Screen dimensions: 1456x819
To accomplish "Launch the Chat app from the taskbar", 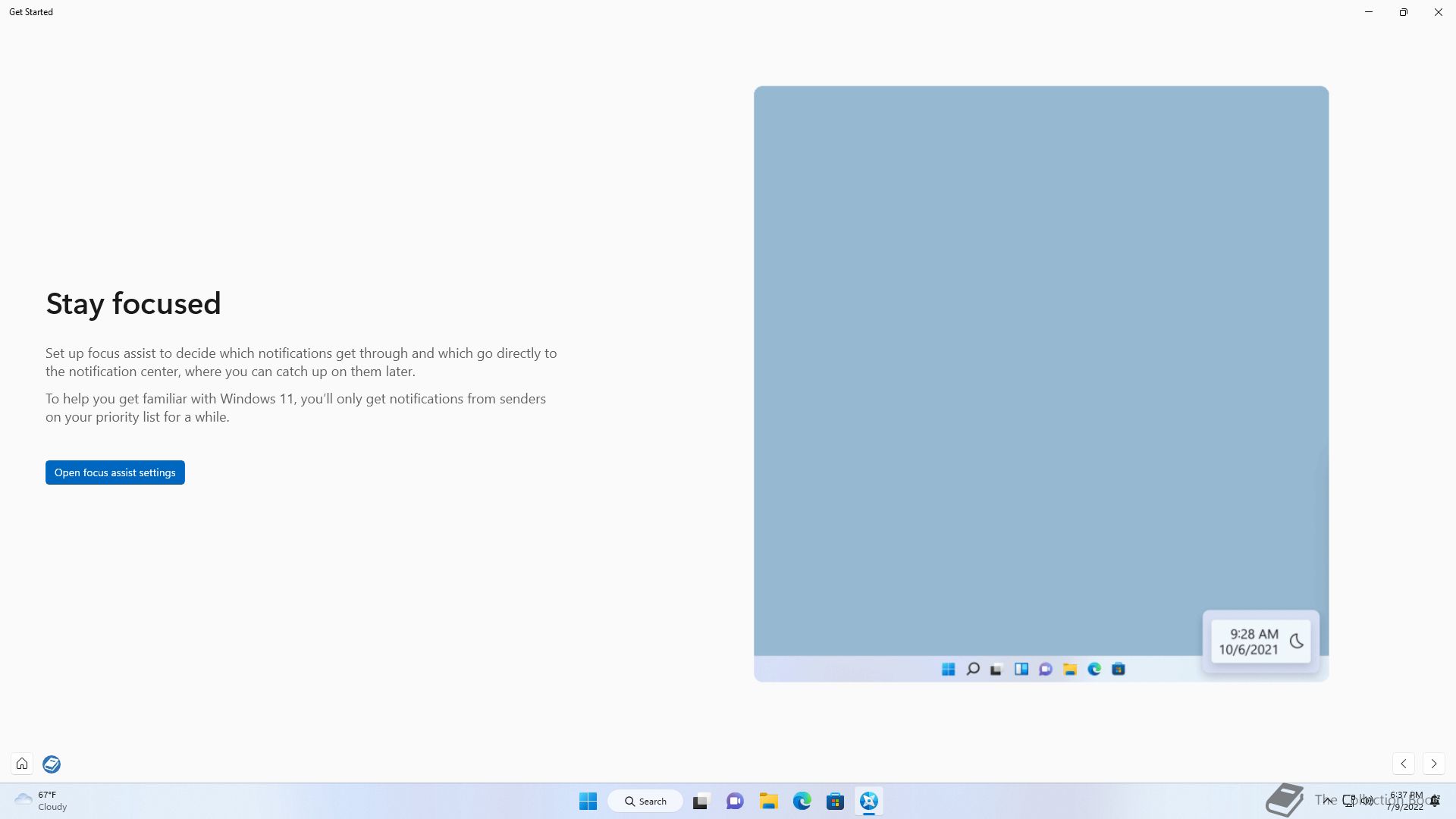I will click(x=734, y=801).
